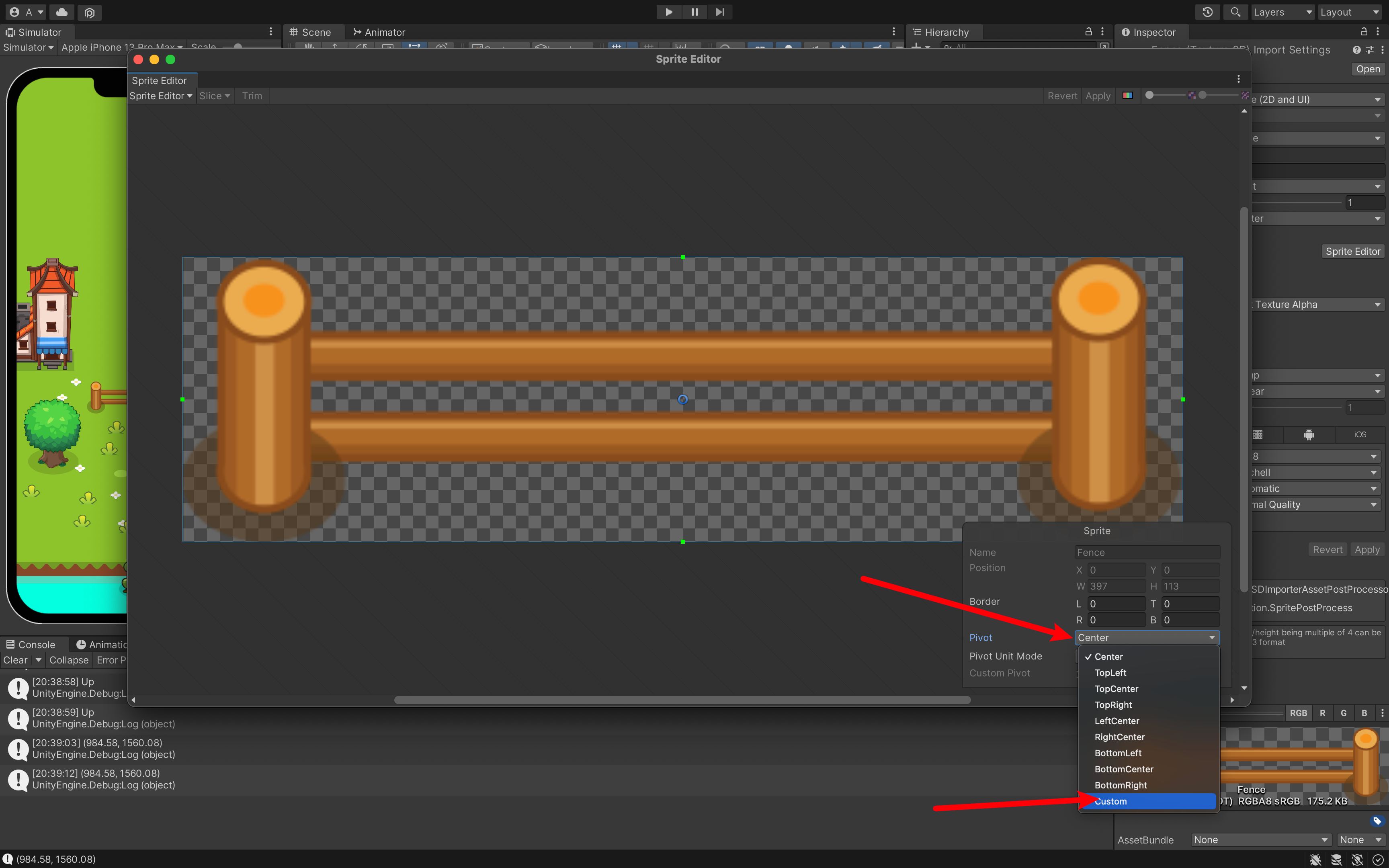Toggle the debugger bug icon in status bar
The image size is (1389, 868).
[1315, 860]
